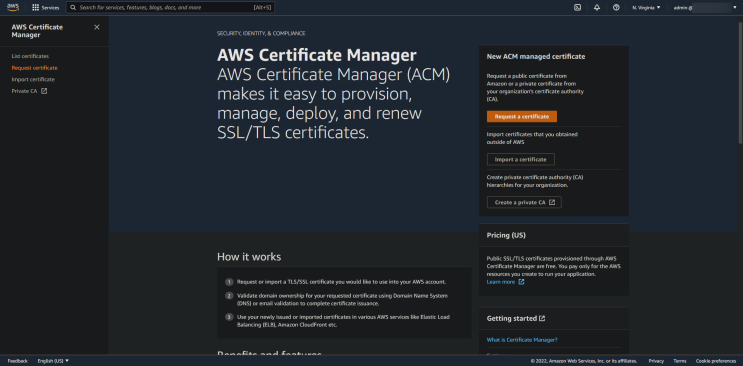Click the Security, Identity, & Compliance label

click(261, 34)
